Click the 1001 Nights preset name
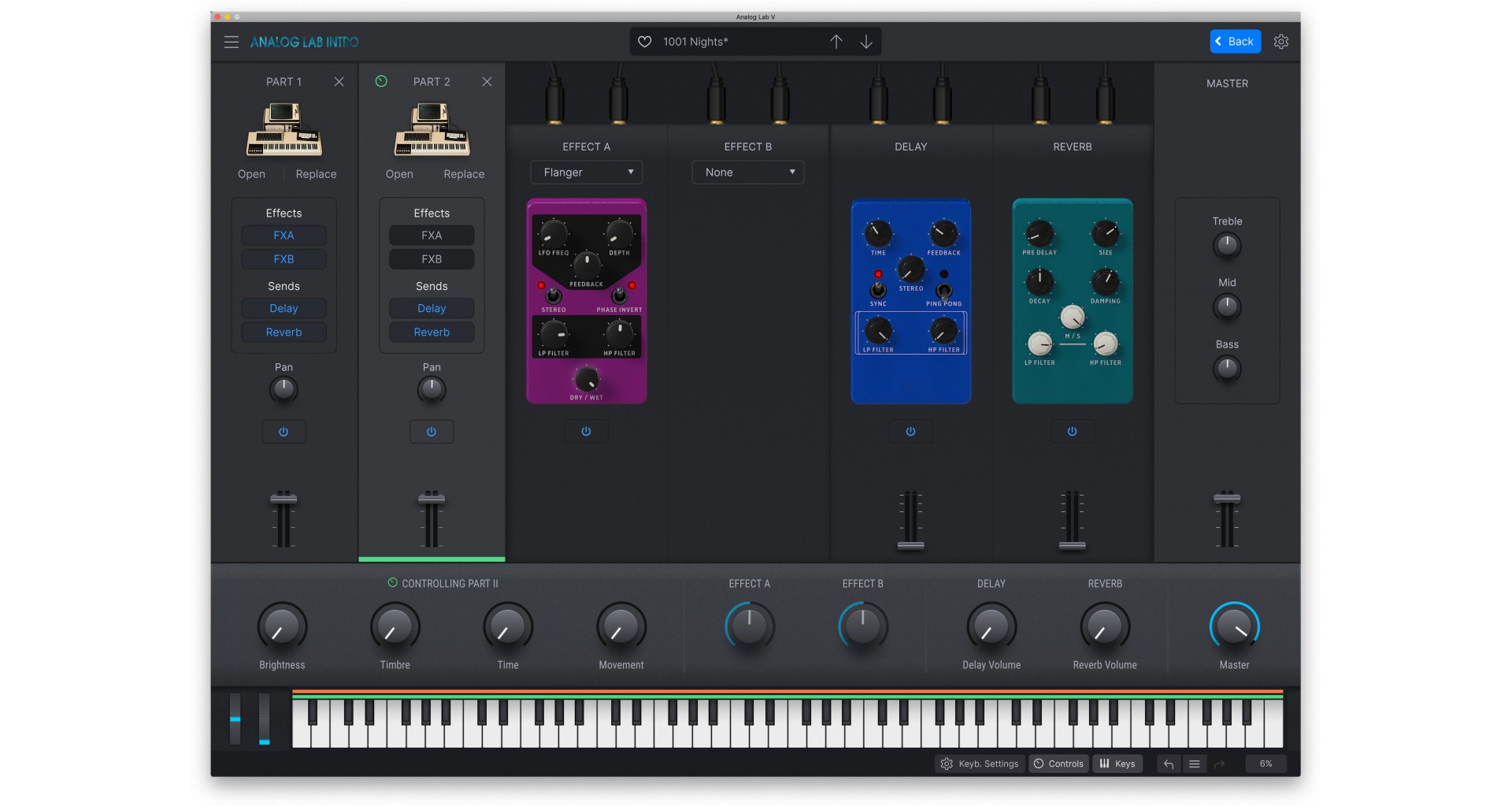1512x806 pixels. pyautogui.click(x=695, y=42)
